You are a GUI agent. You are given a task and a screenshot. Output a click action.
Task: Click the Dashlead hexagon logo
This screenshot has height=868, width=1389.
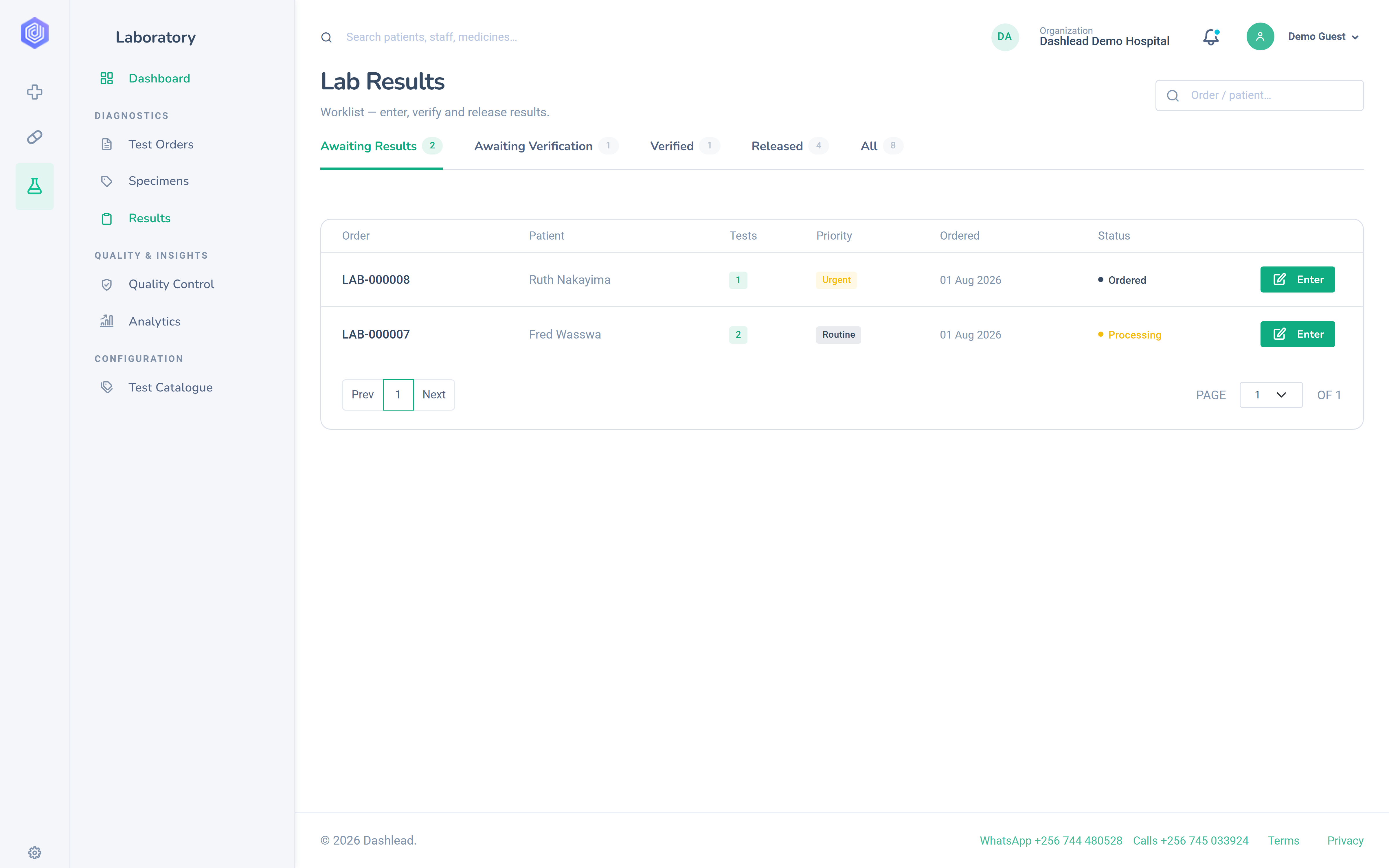[x=34, y=33]
